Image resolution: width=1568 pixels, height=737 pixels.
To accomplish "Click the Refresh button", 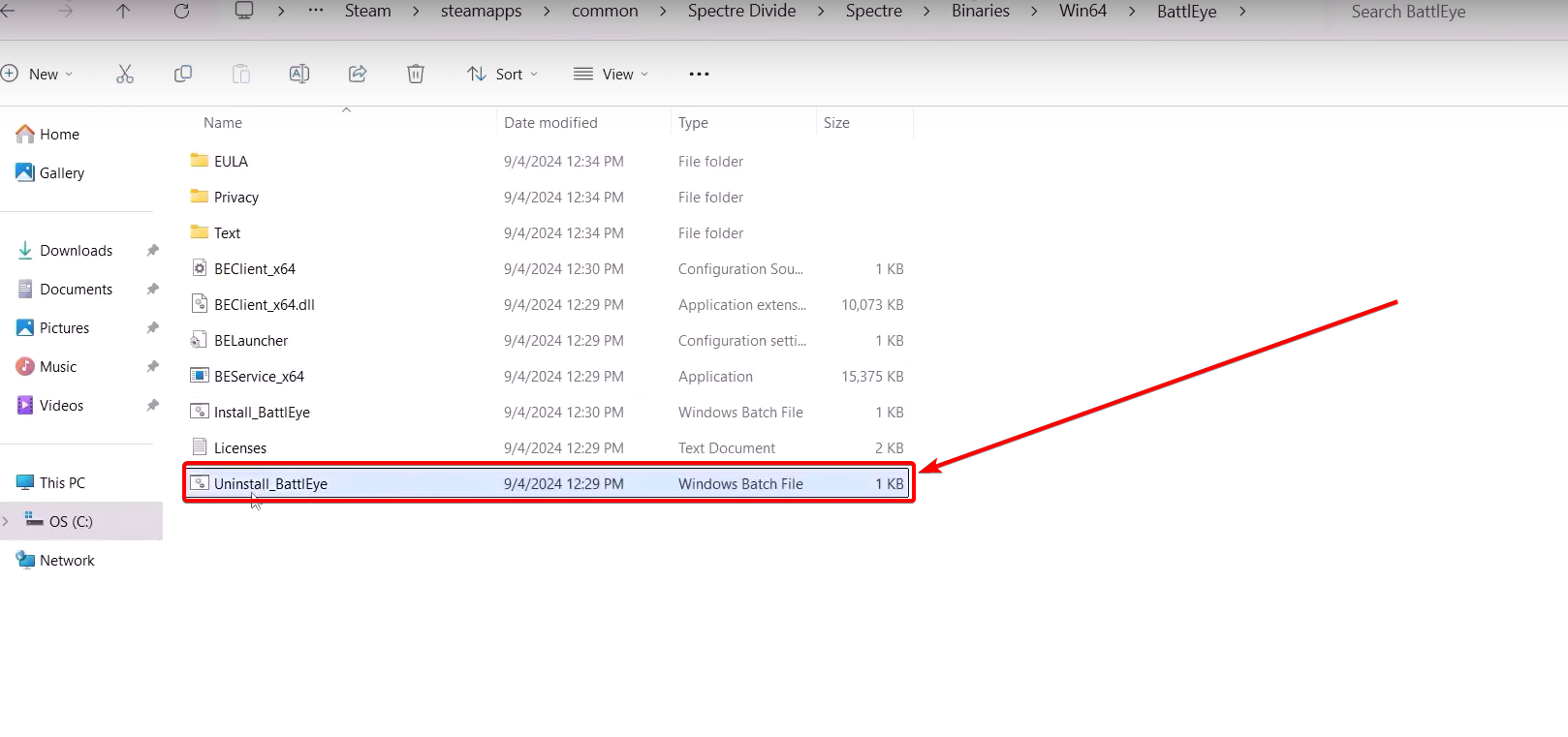I will (x=181, y=12).
